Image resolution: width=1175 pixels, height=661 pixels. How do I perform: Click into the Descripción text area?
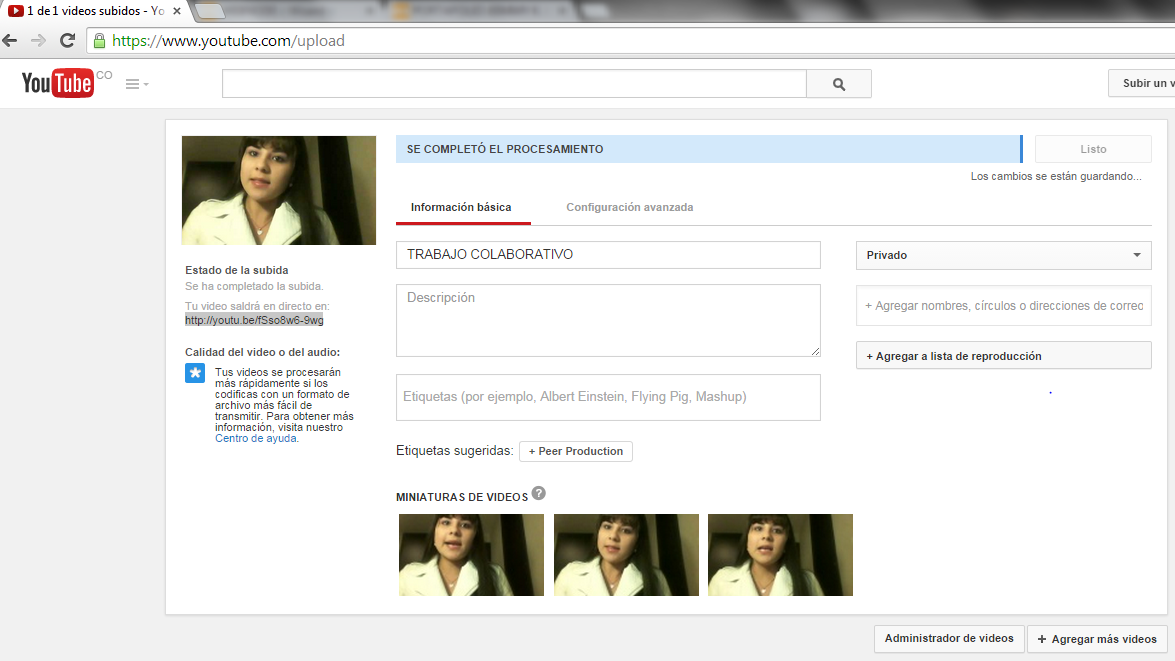tap(608, 320)
